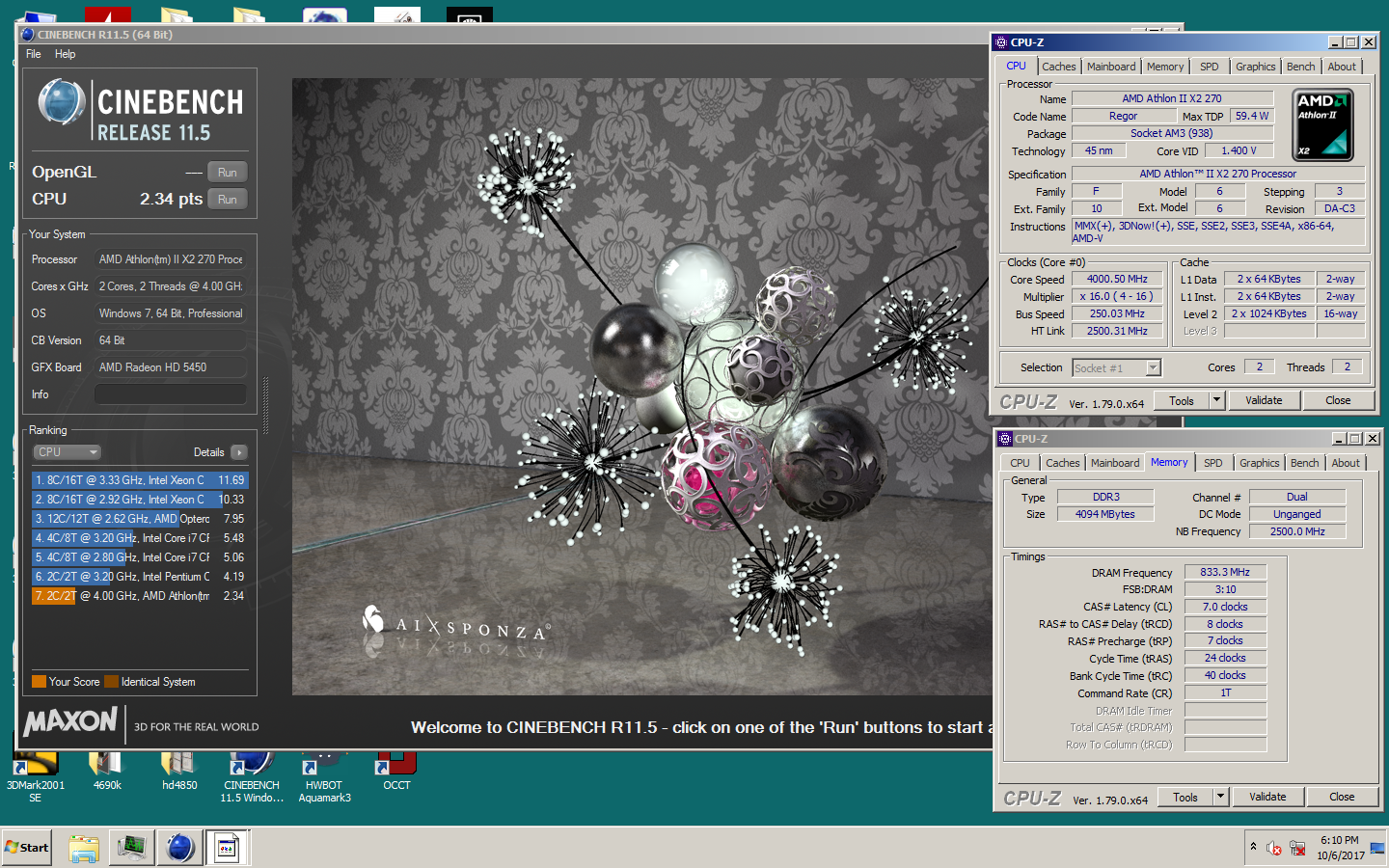Click Close button in upper CPU-Z window
1389x868 pixels.
[1338, 401]
